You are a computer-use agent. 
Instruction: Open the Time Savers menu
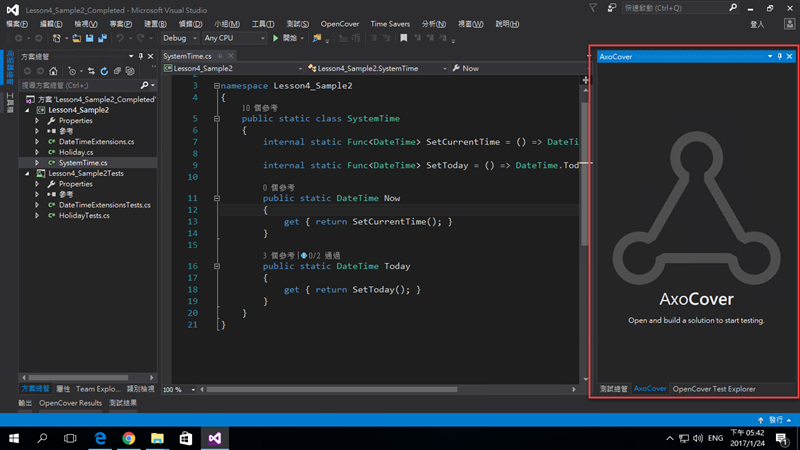coord(390,24)
